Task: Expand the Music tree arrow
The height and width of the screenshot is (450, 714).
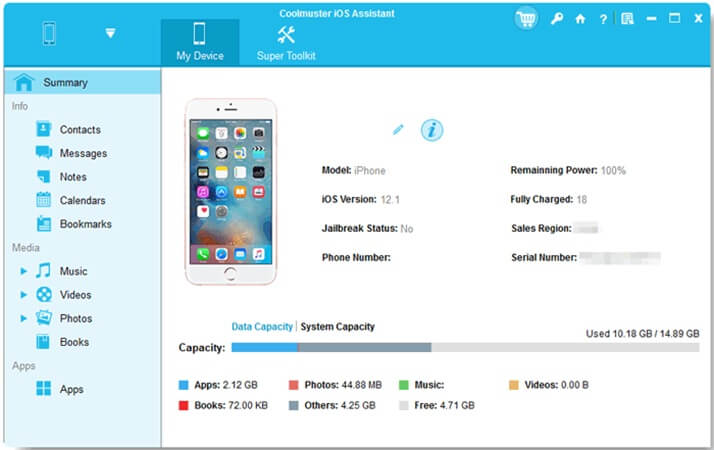Action: tap(23, 271)
